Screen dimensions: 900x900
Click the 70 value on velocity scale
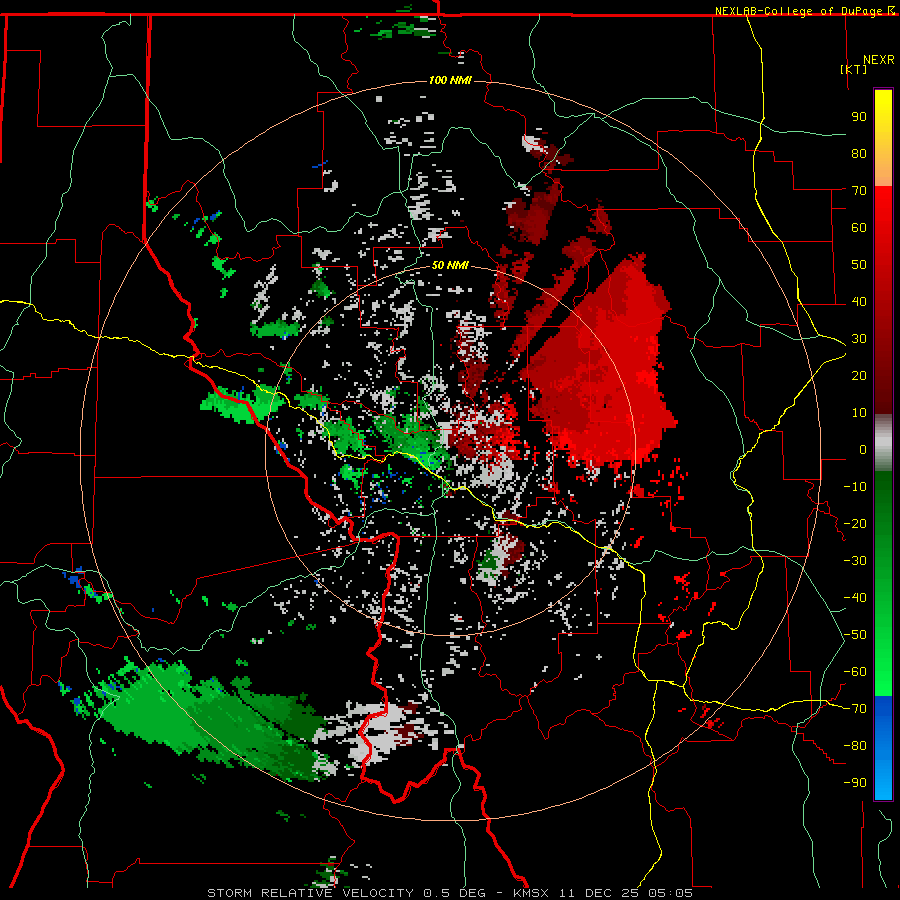pyautogui.click(x=859, y=191)
